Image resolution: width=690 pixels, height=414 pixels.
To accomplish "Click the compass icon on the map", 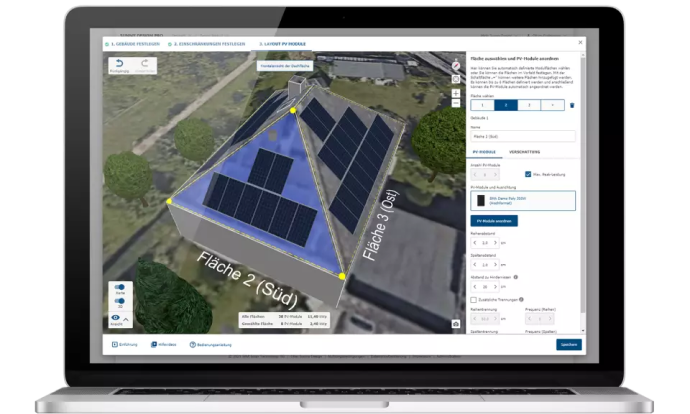I will 456,66.
